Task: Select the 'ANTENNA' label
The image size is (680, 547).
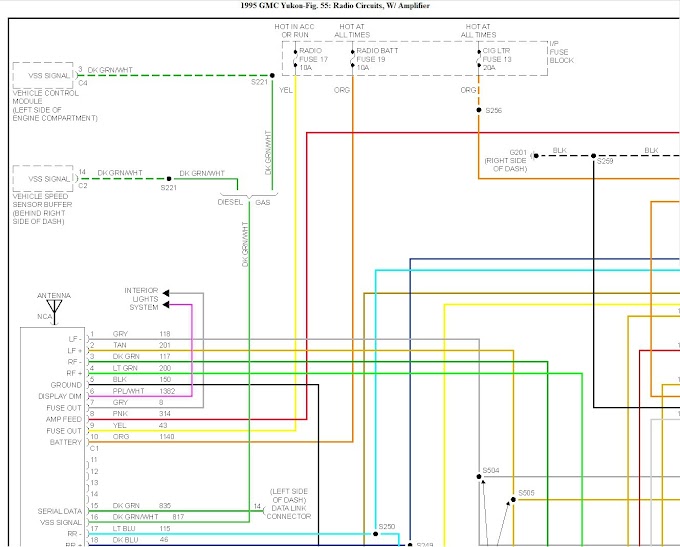Action: point(54,295)
